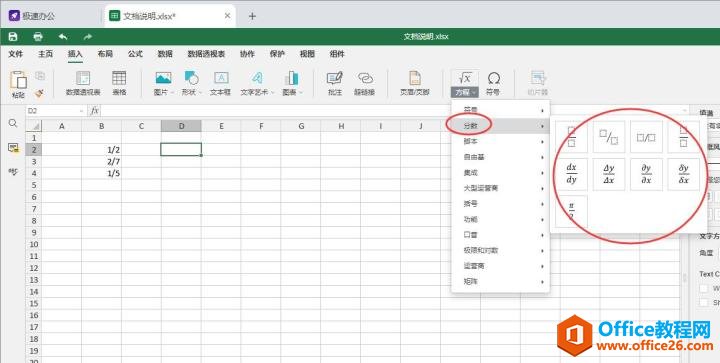The width and height of the screenshot is (720, 363).
Task: Insert the linear fraction template
Action: (646, 137)
